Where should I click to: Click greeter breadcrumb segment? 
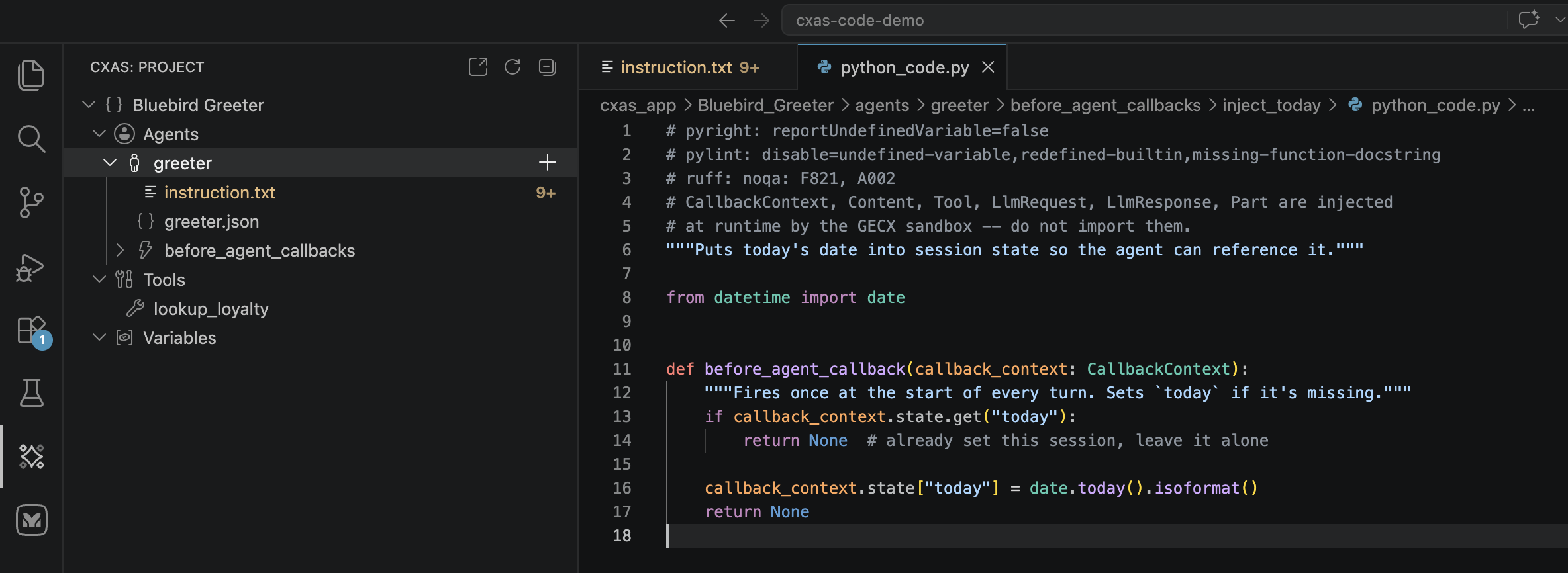(x=959, y=105)
